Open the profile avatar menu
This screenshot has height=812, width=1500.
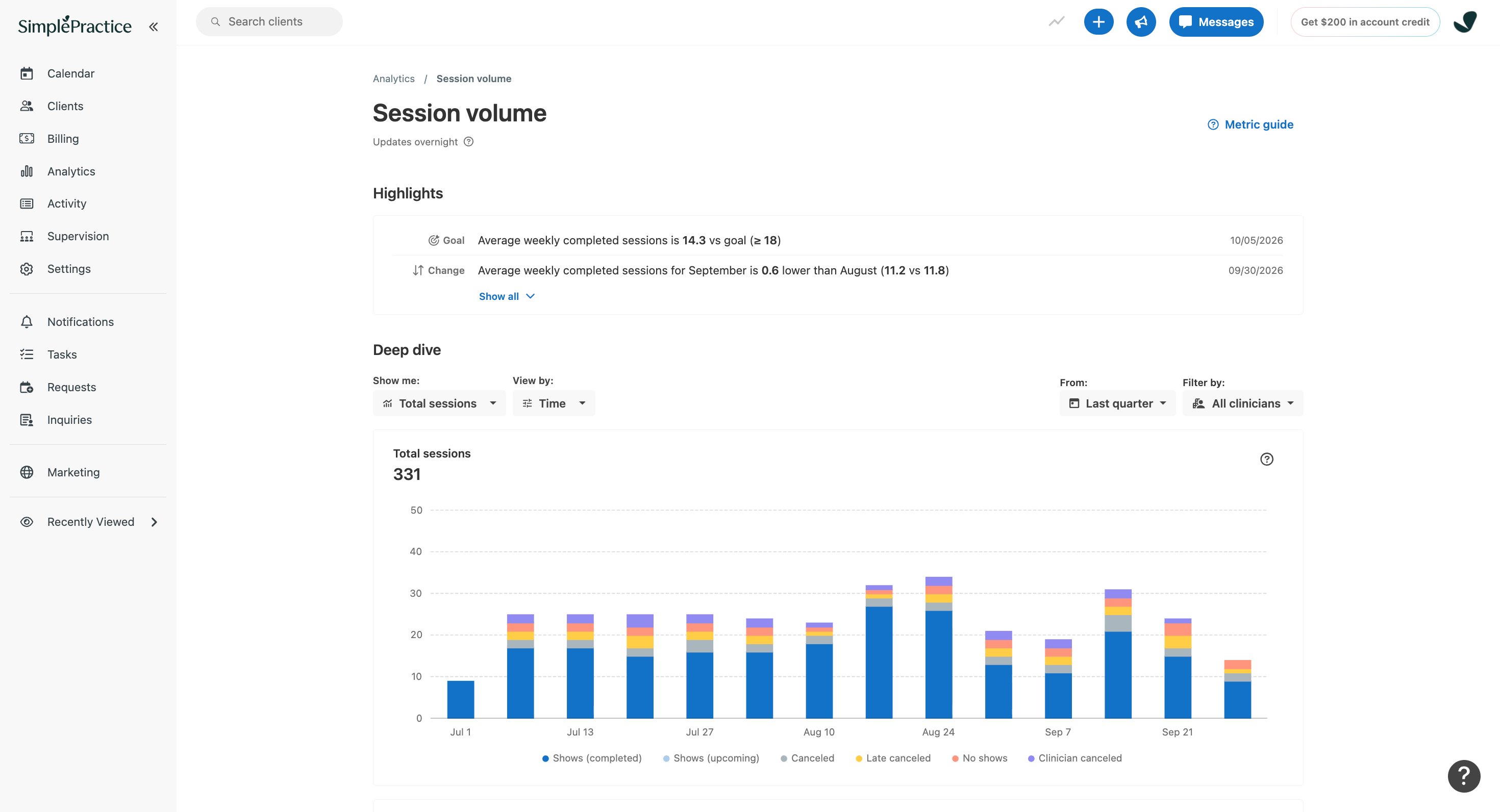click(1465, 22)
